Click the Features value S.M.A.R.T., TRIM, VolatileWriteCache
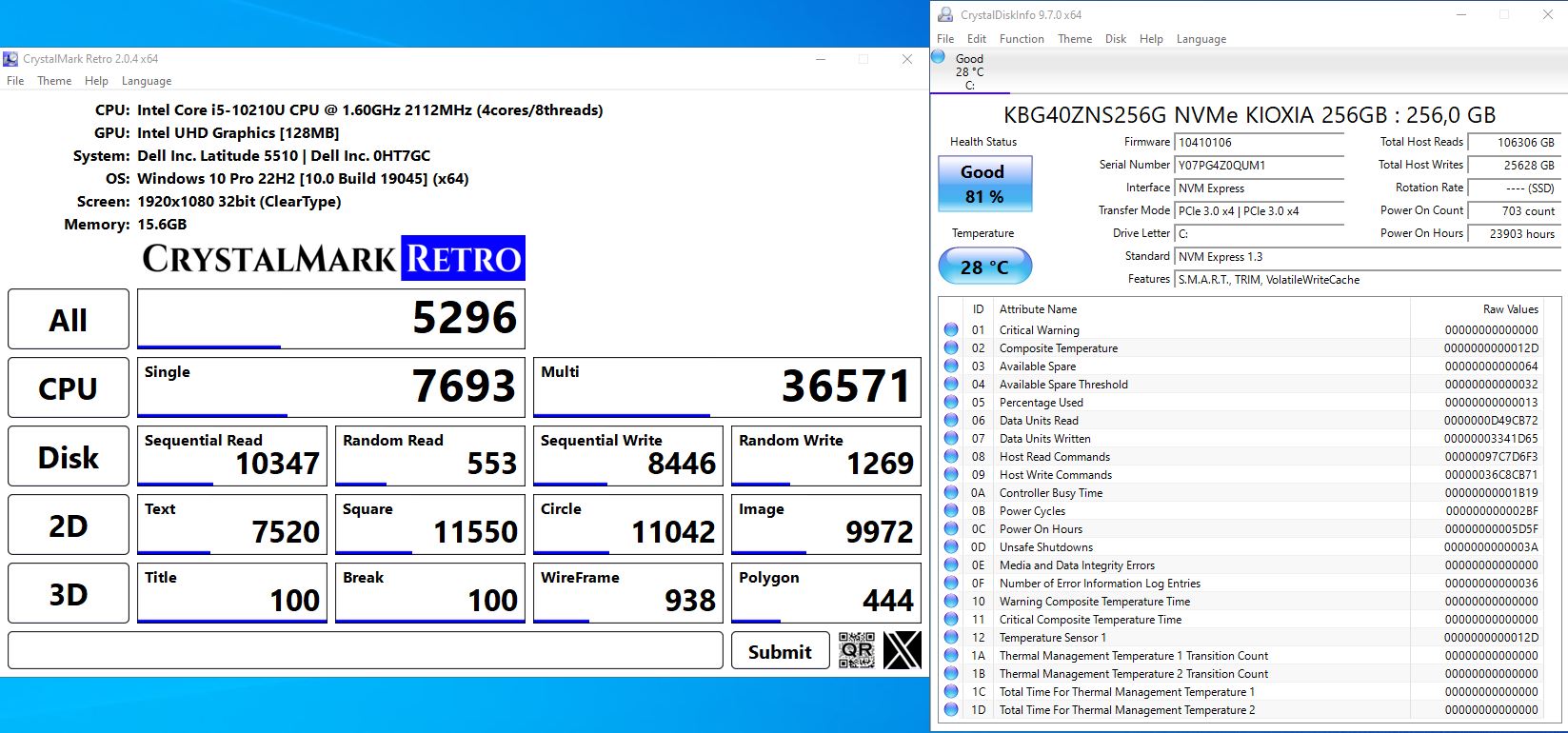This screenshot has width=1568, height=733. (1366, 279)
